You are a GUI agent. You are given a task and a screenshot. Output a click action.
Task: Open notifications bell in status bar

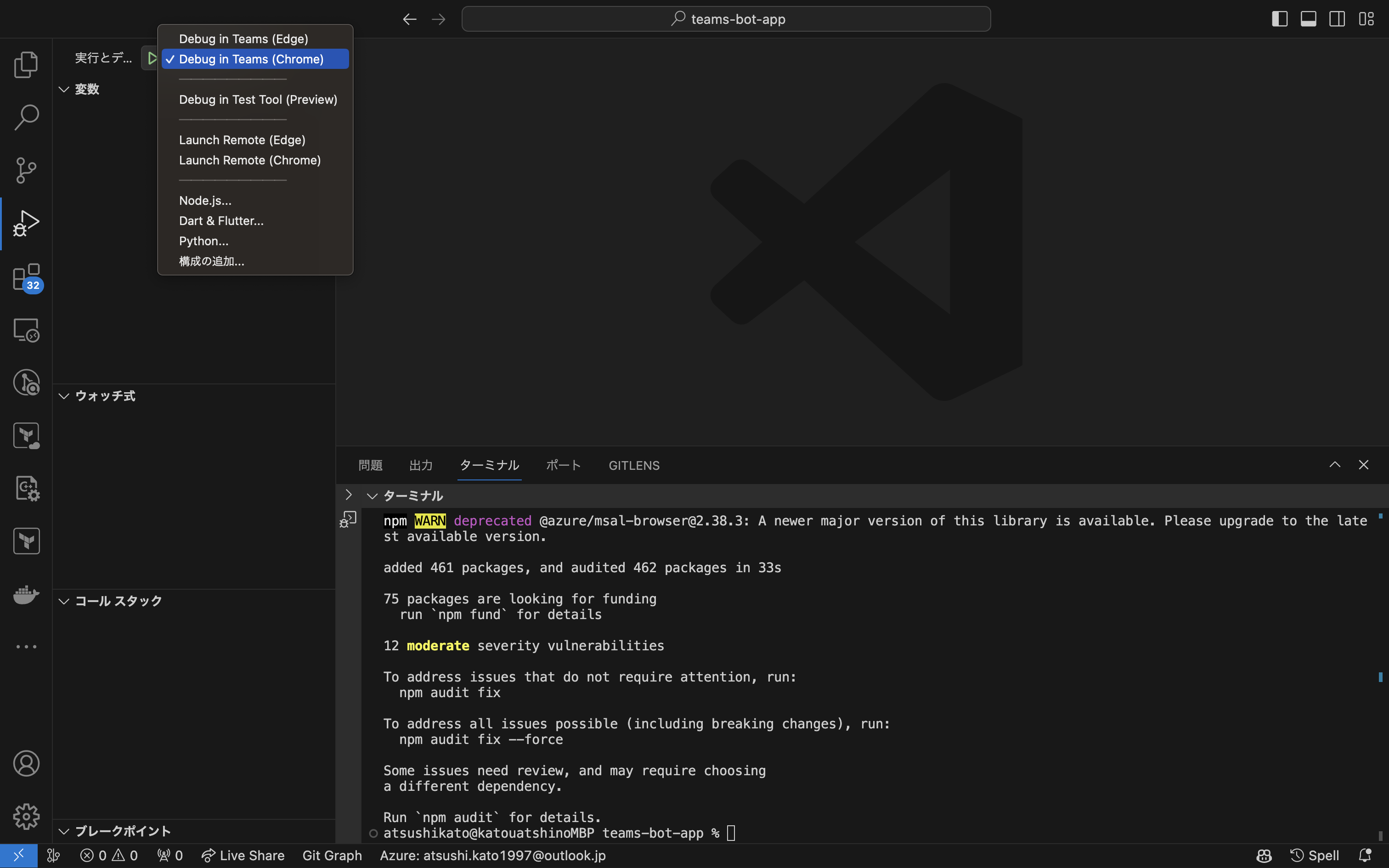1366,855
